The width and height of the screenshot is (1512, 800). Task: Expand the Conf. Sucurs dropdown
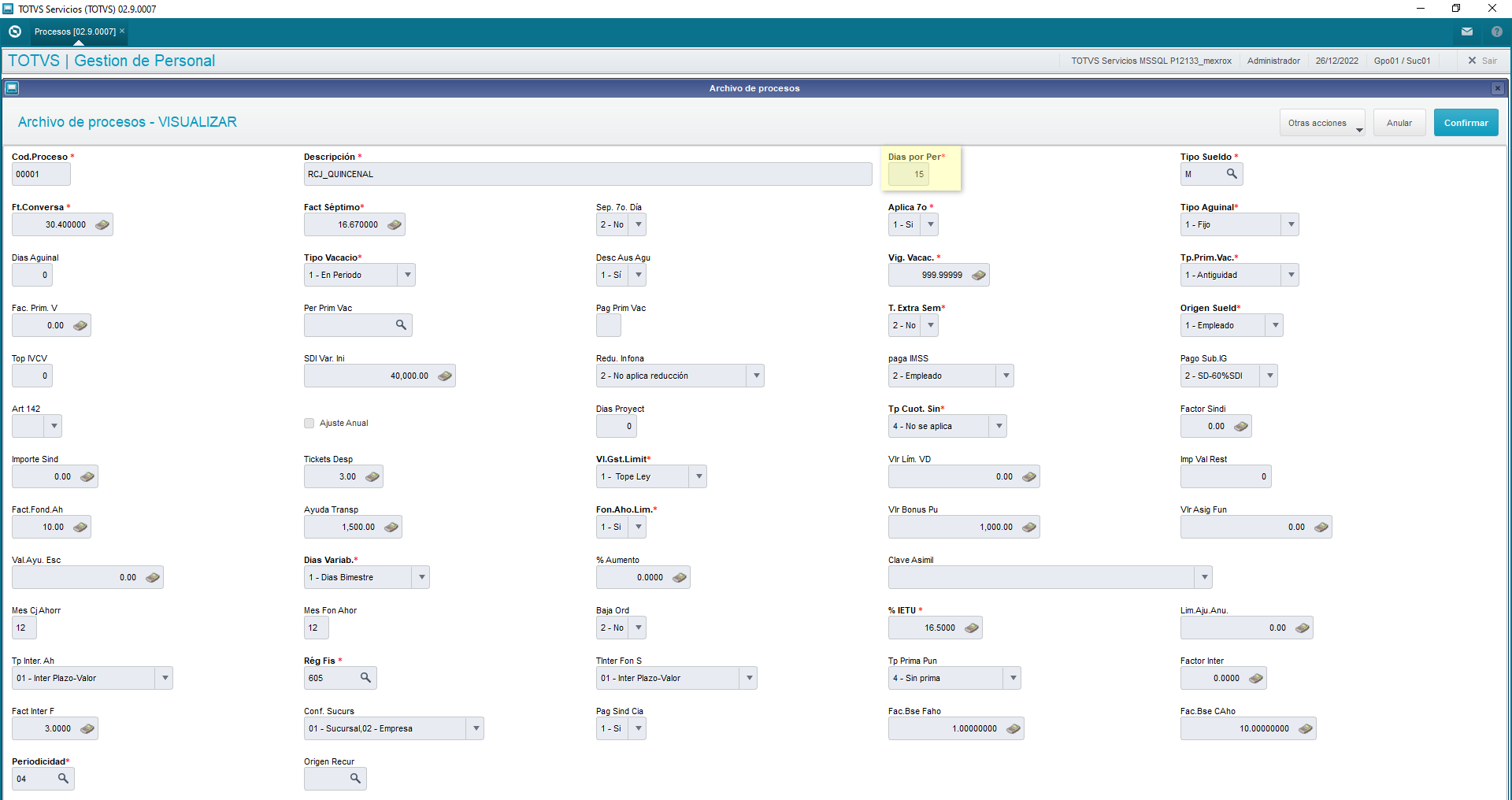[476, 729]
